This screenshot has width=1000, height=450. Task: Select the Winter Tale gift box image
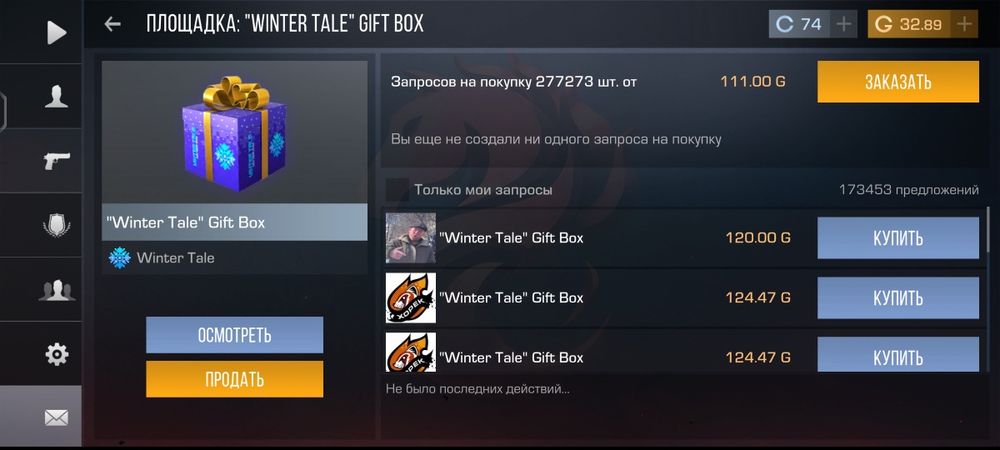pyautogui.click(x=235, y=133)
